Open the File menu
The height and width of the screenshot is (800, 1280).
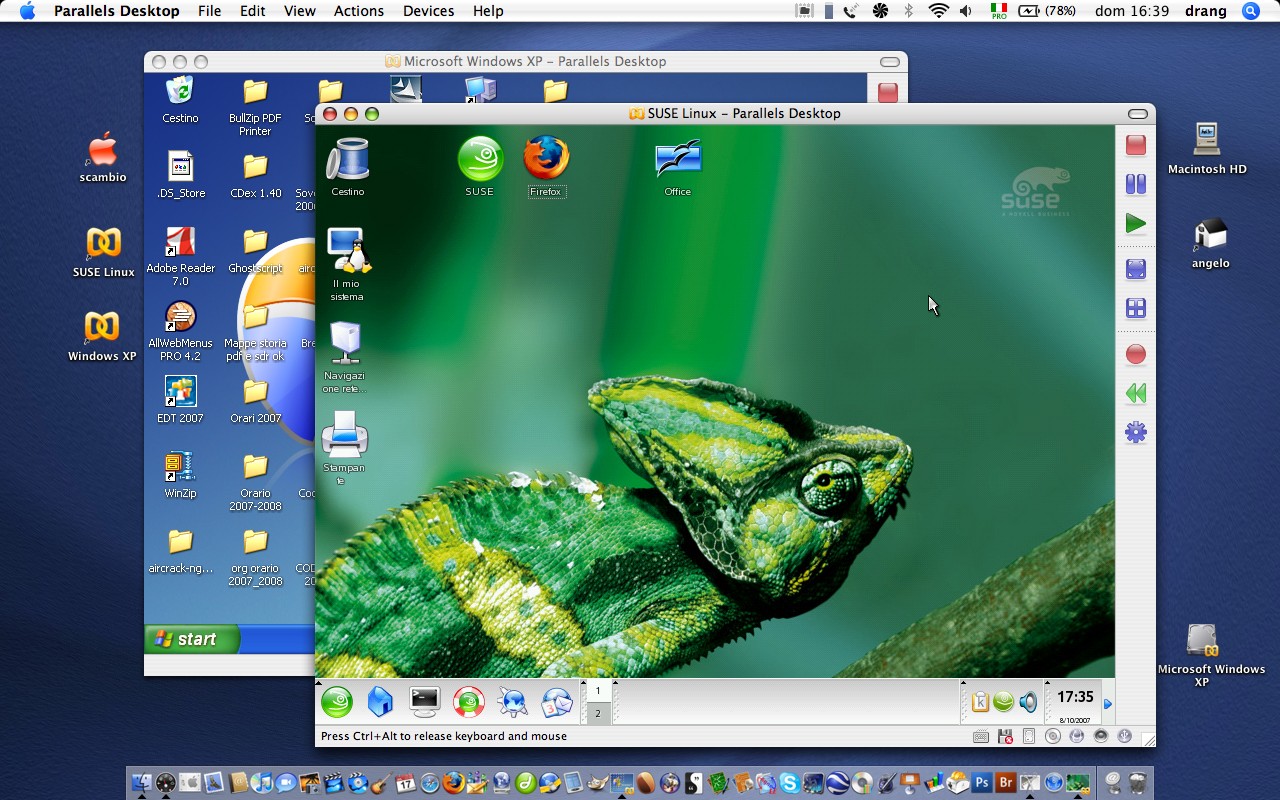pos(210,11)
